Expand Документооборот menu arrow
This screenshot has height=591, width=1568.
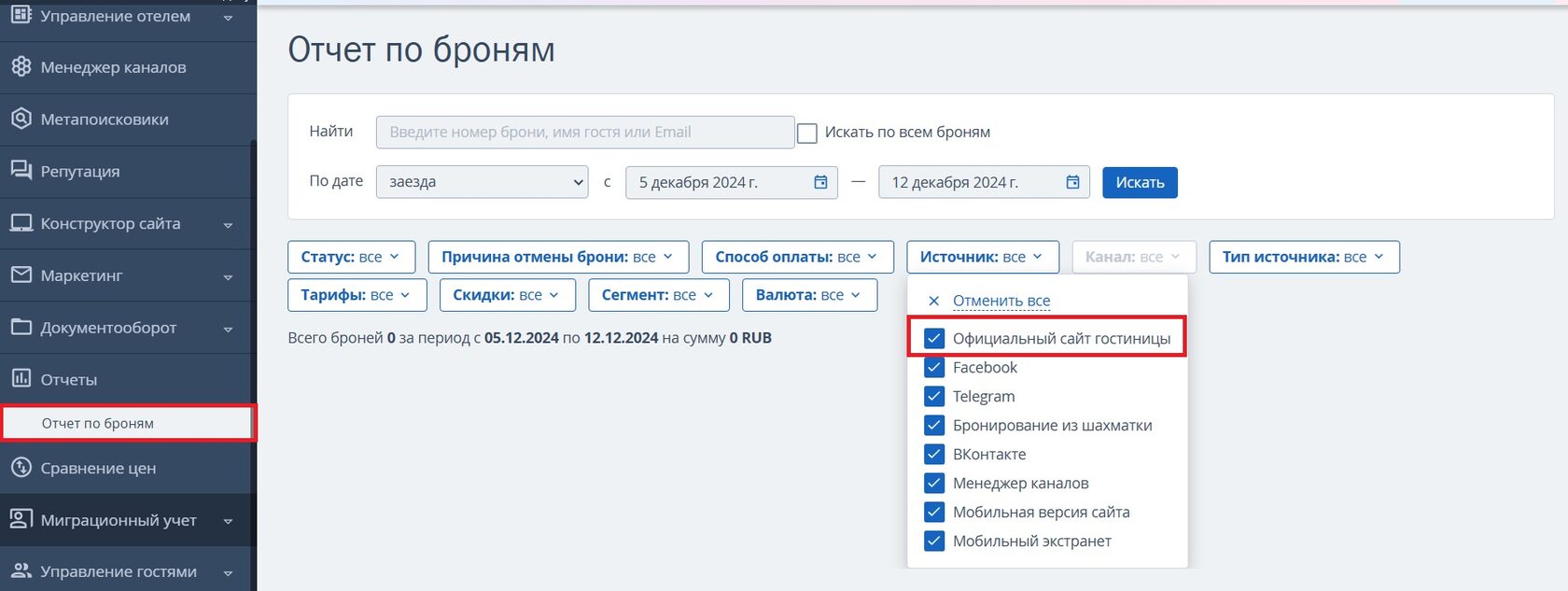click(228, 330)
